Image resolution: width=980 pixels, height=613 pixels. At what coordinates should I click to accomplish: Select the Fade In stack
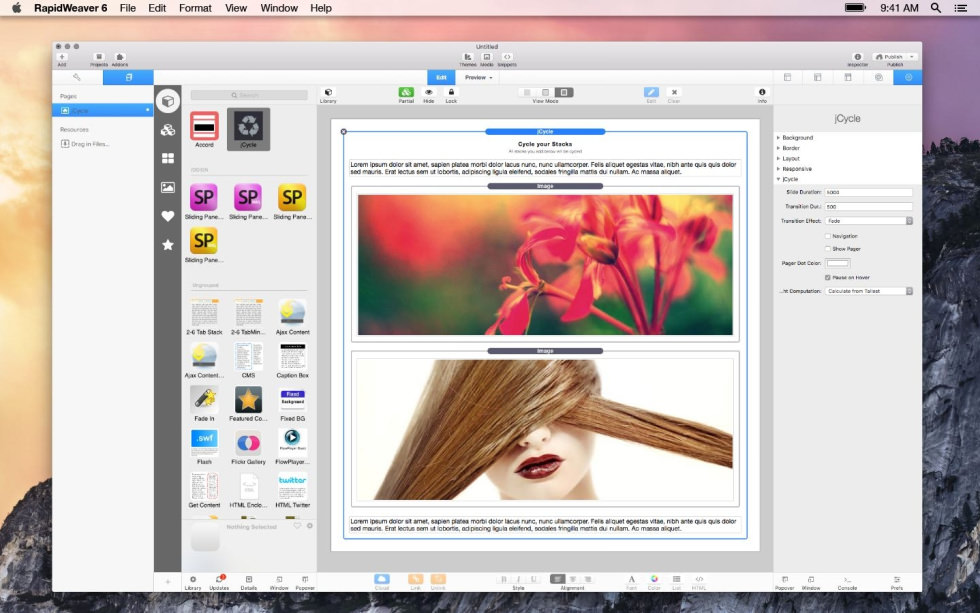204,404
